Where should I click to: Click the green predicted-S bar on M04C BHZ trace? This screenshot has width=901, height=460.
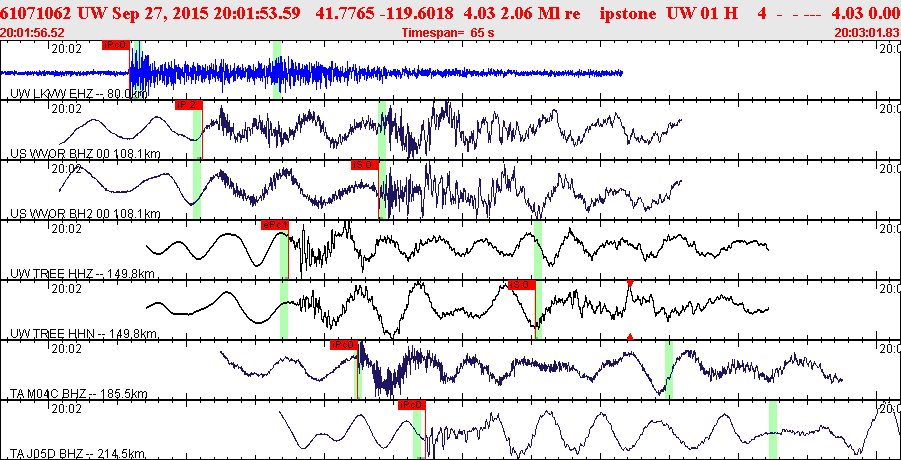point(669,369)
